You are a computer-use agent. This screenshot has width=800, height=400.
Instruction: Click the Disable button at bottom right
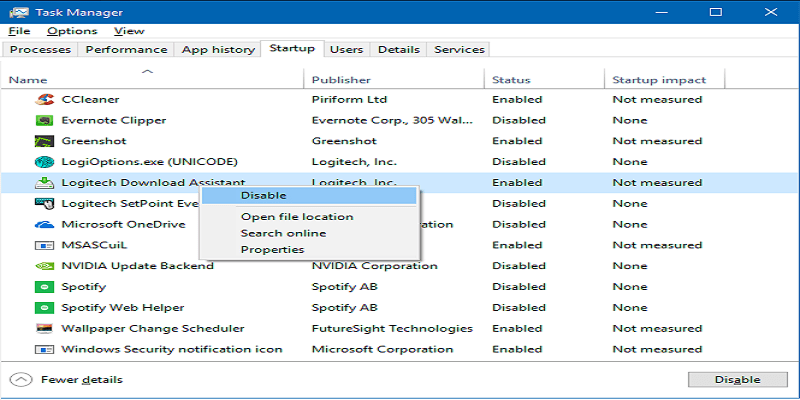coord(738,380)
